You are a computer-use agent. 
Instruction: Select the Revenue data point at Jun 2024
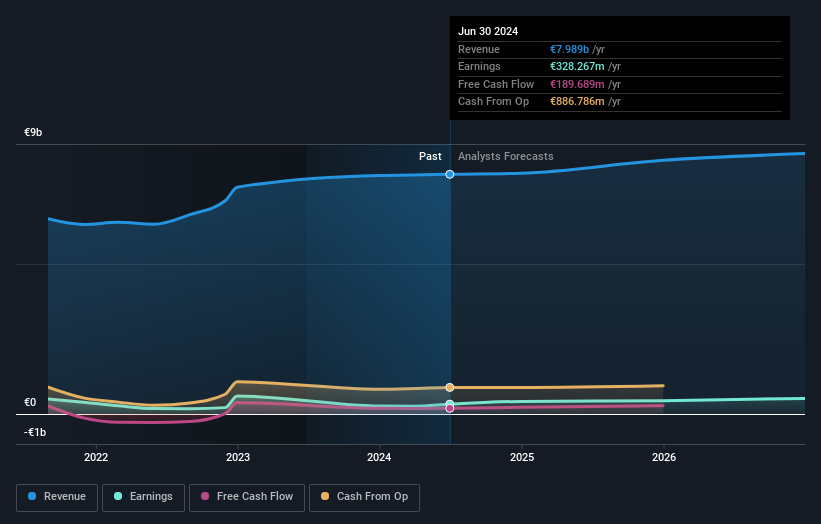[x=450, y=174]
